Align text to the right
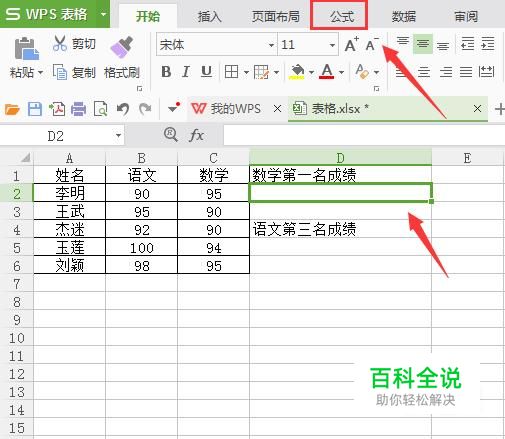Screen dimensions: 505x439 click(446, 72)
